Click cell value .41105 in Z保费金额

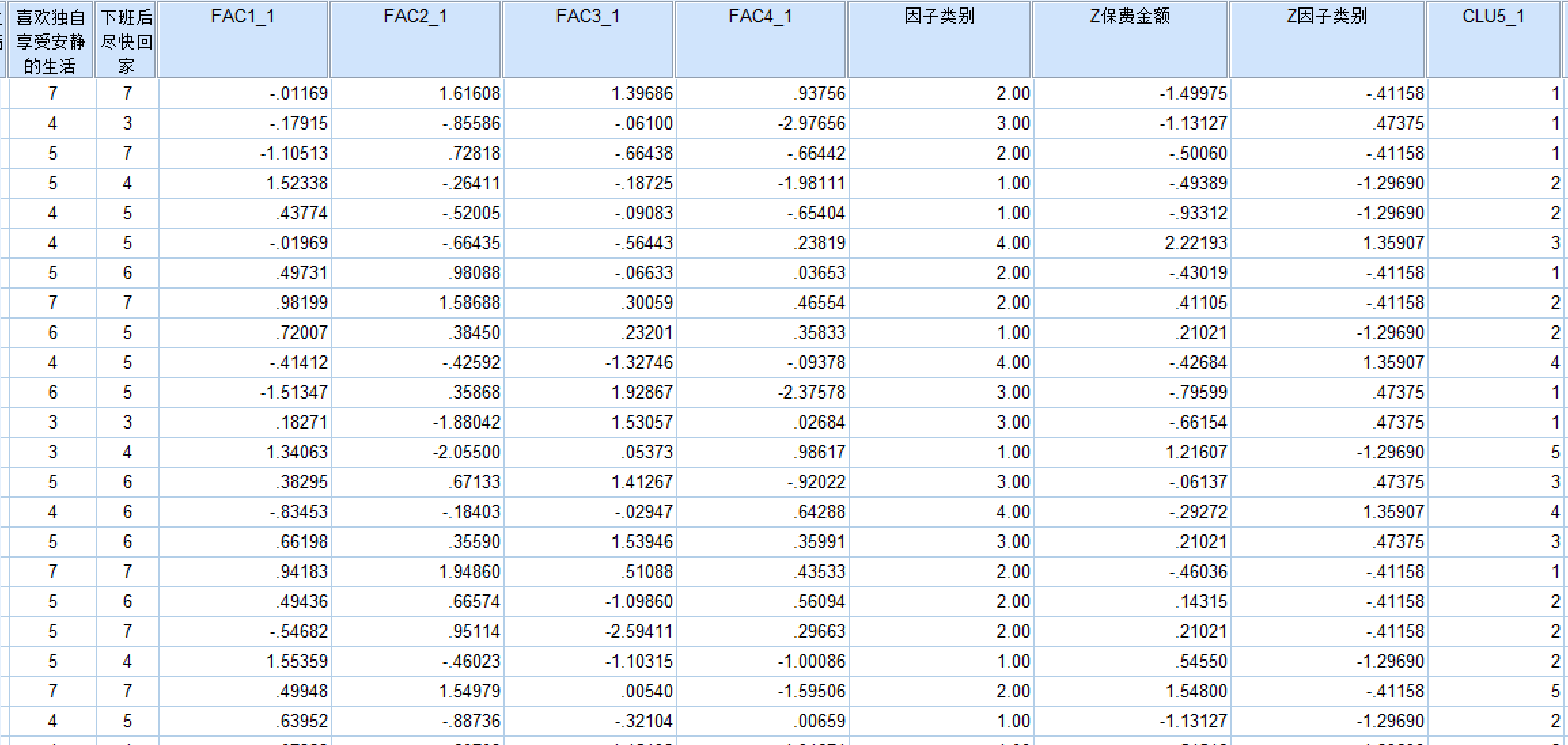1131,303
